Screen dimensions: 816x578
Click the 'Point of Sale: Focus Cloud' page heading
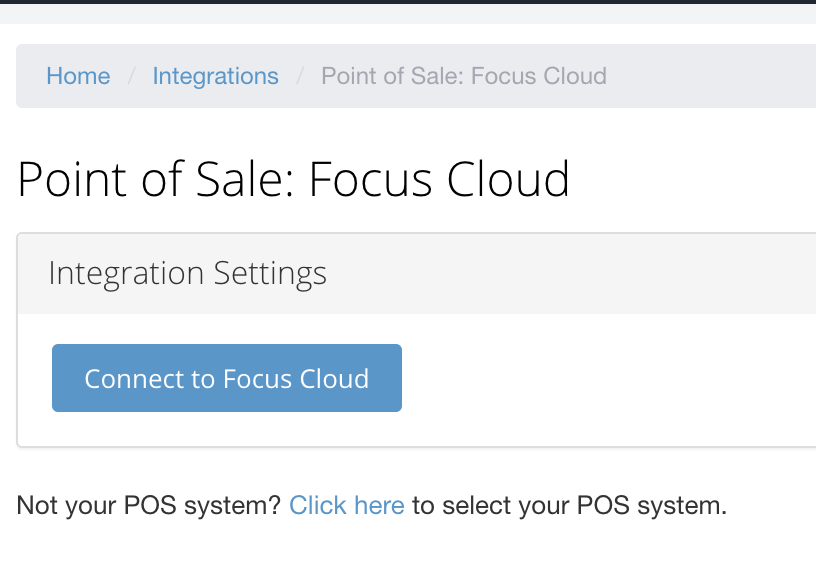tap(294, 179)
